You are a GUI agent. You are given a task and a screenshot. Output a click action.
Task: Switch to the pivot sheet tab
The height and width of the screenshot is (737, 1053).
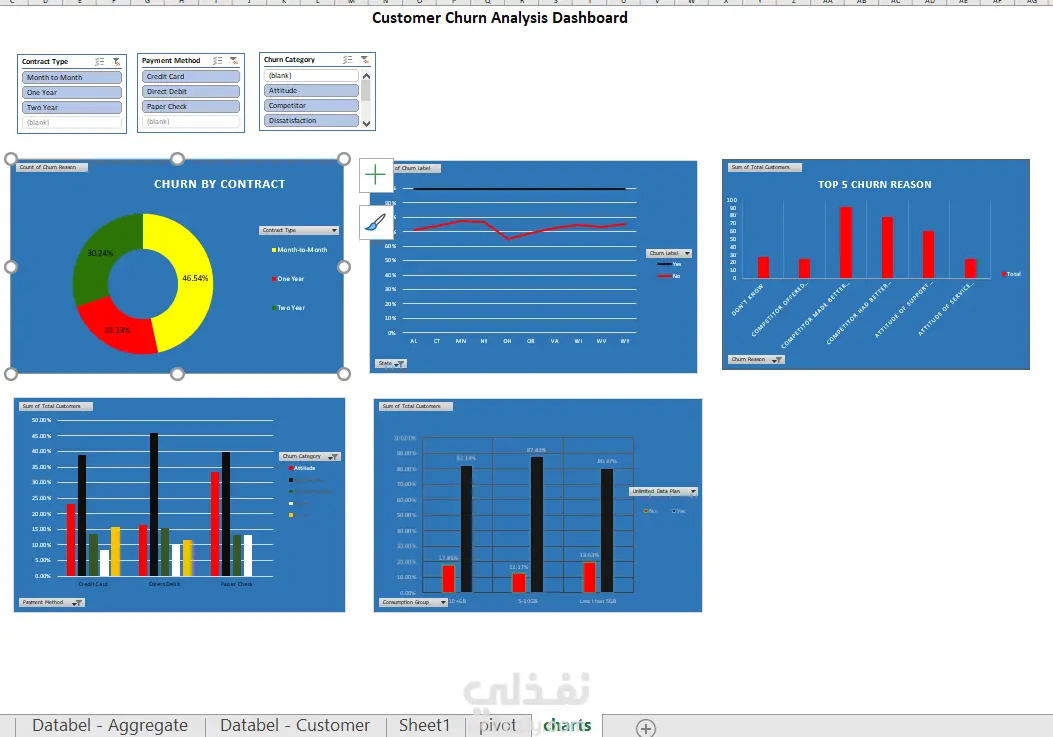click(498, 726)
